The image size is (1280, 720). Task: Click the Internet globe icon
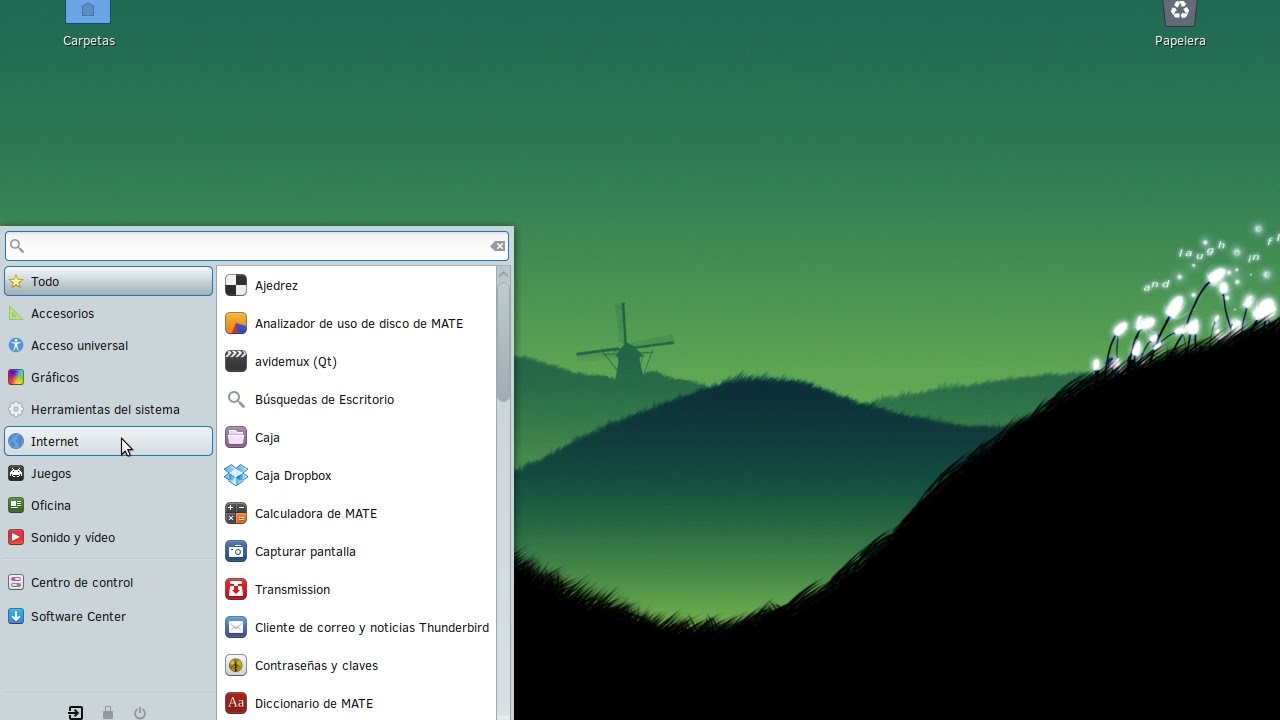click(x=16, y=442)
